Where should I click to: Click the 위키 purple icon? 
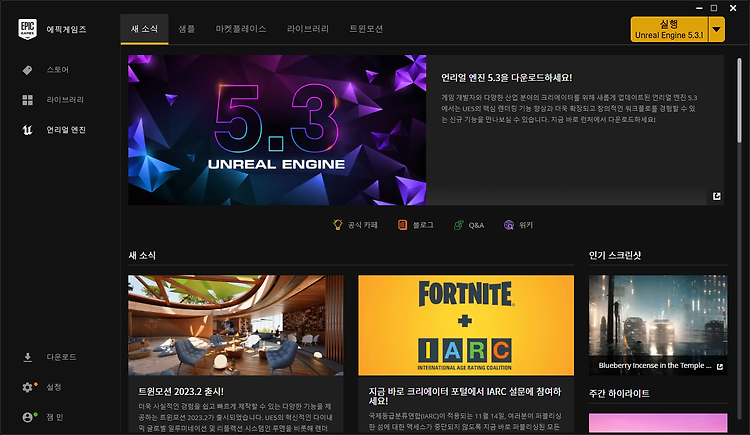point(508,224)
